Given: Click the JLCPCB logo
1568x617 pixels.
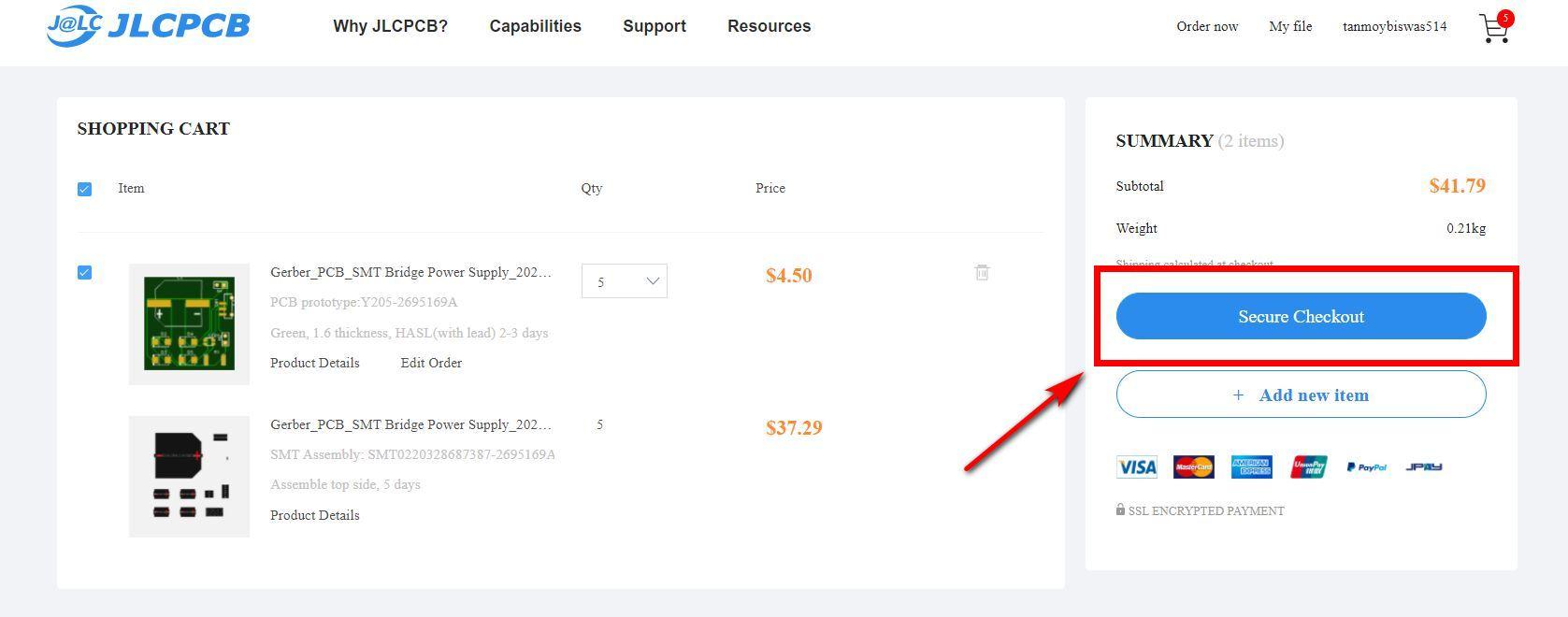Looking at the screenshot, I should pyautogui.click(x=149, y=25).
